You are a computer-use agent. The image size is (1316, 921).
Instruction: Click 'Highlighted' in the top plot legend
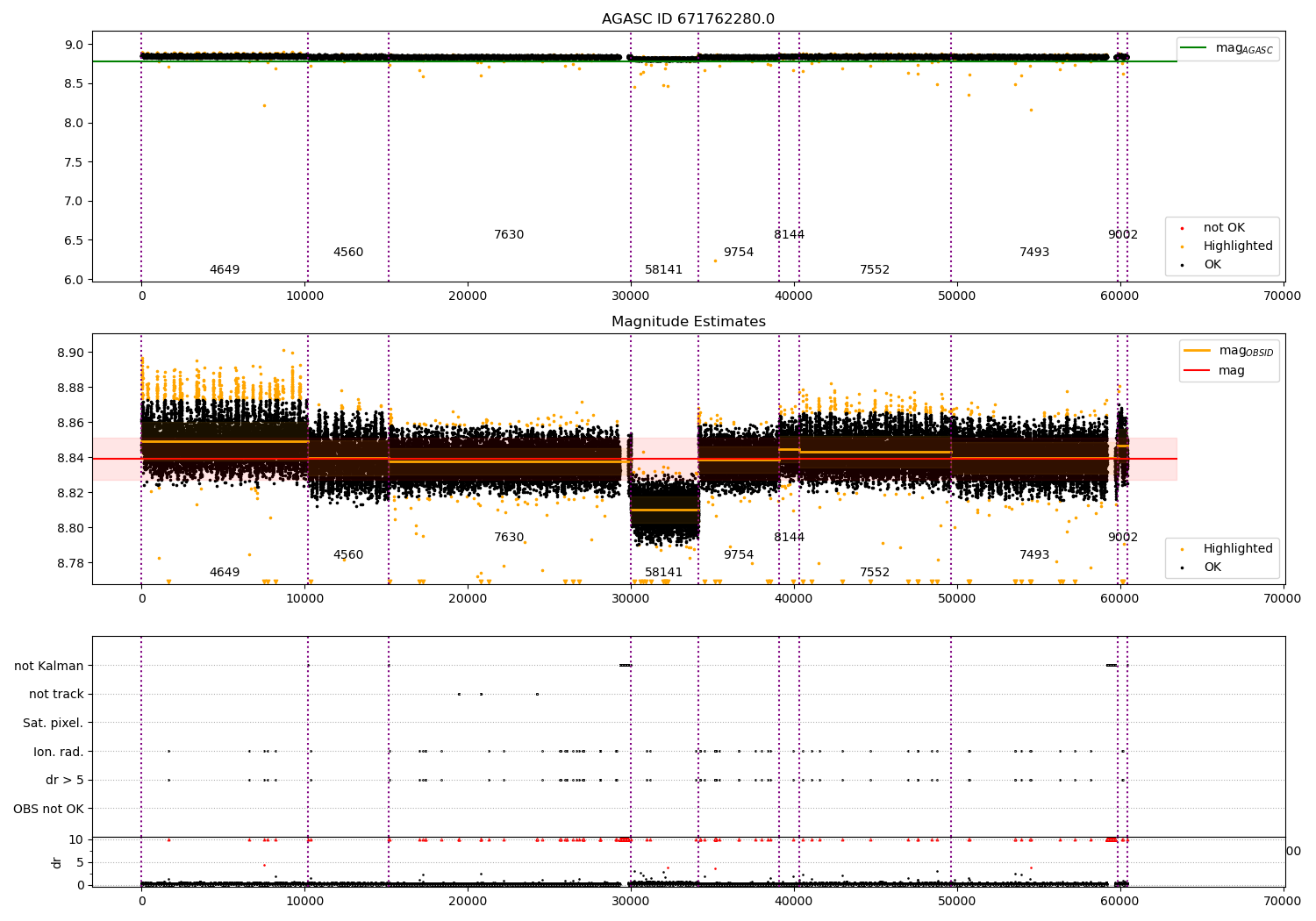[x=1227, y=246]
